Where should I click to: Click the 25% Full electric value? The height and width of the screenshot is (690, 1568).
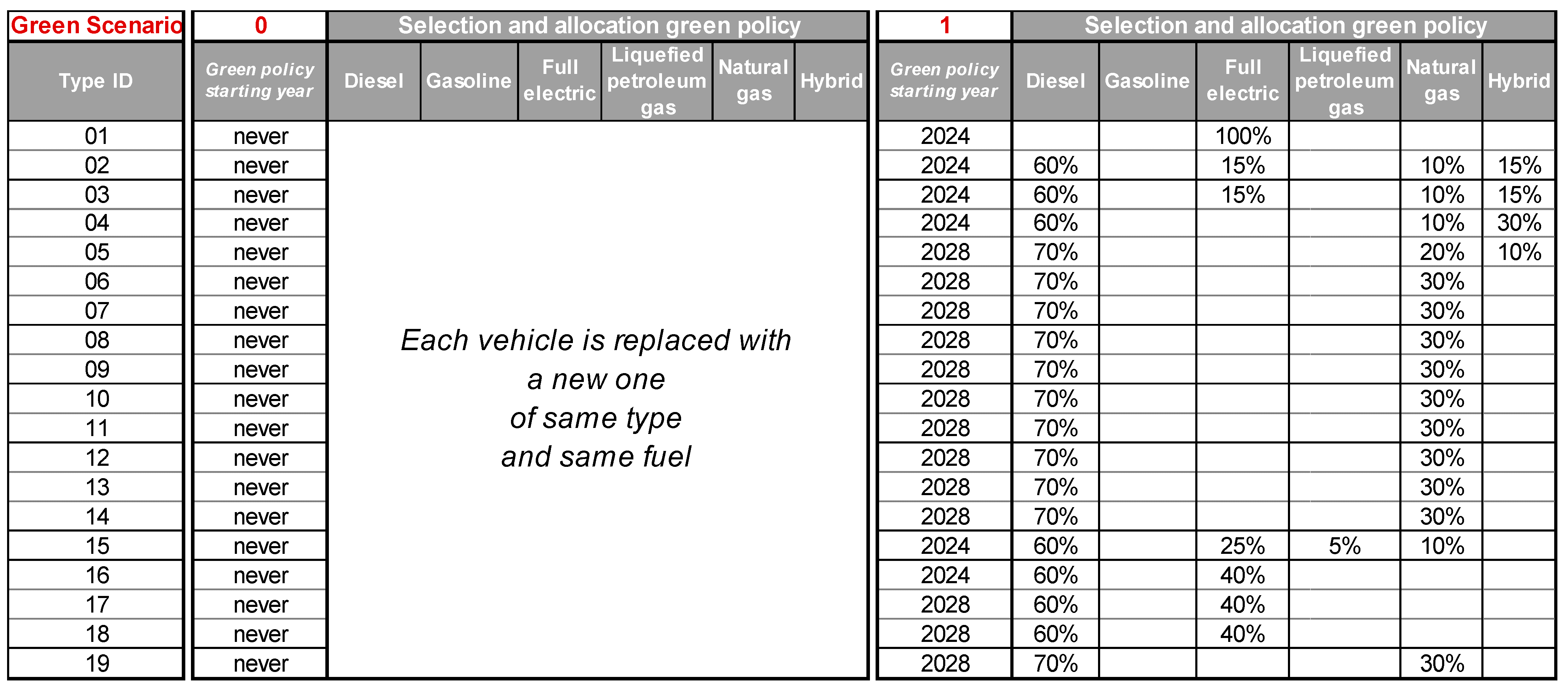tap(1242, 546)
